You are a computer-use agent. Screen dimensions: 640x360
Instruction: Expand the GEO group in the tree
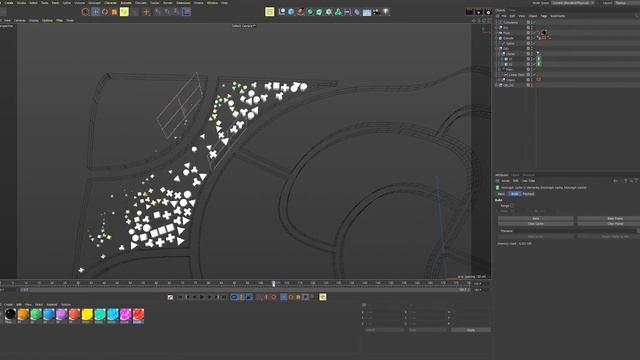point(497,49)
